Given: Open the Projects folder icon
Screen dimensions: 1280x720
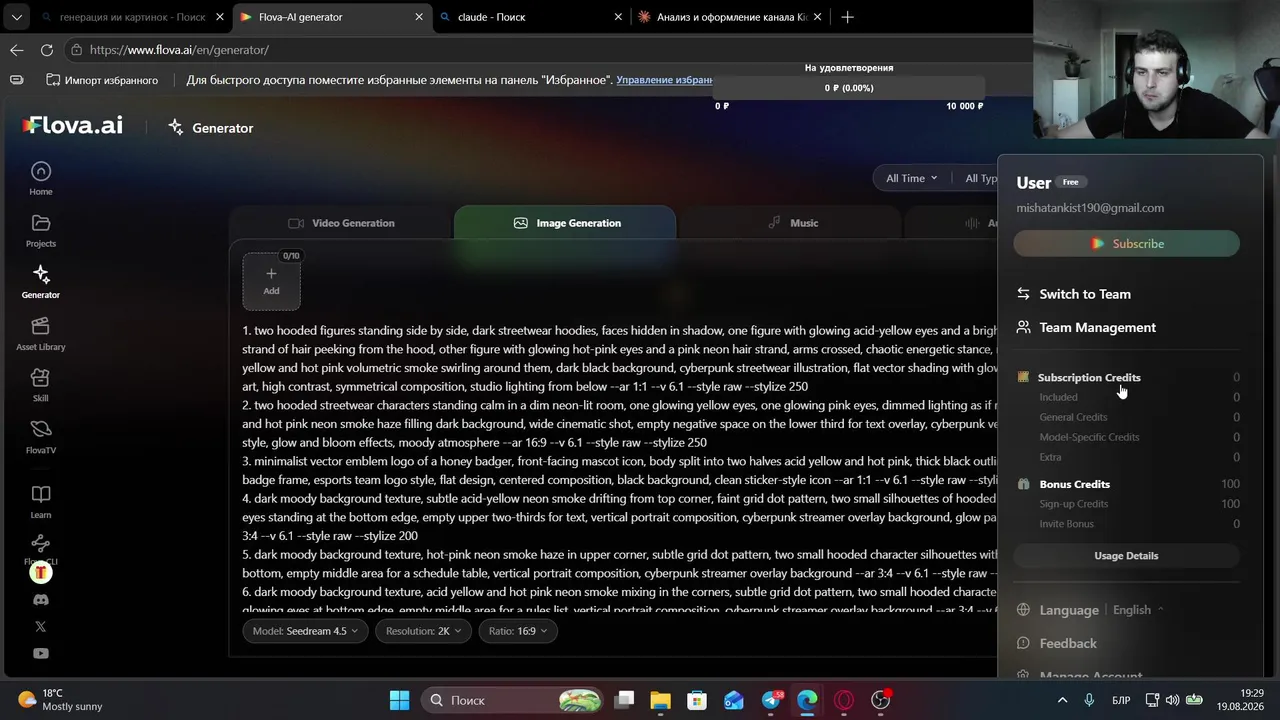Looking at the screenshot, I should (x=40, y=223).
